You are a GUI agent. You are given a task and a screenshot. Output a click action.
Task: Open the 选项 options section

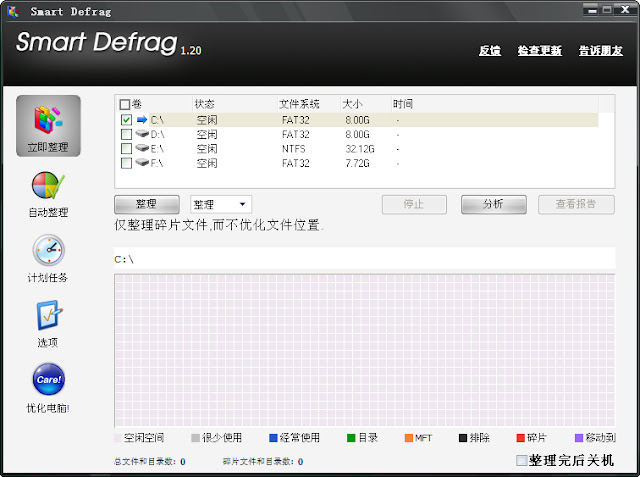(48, 324)
